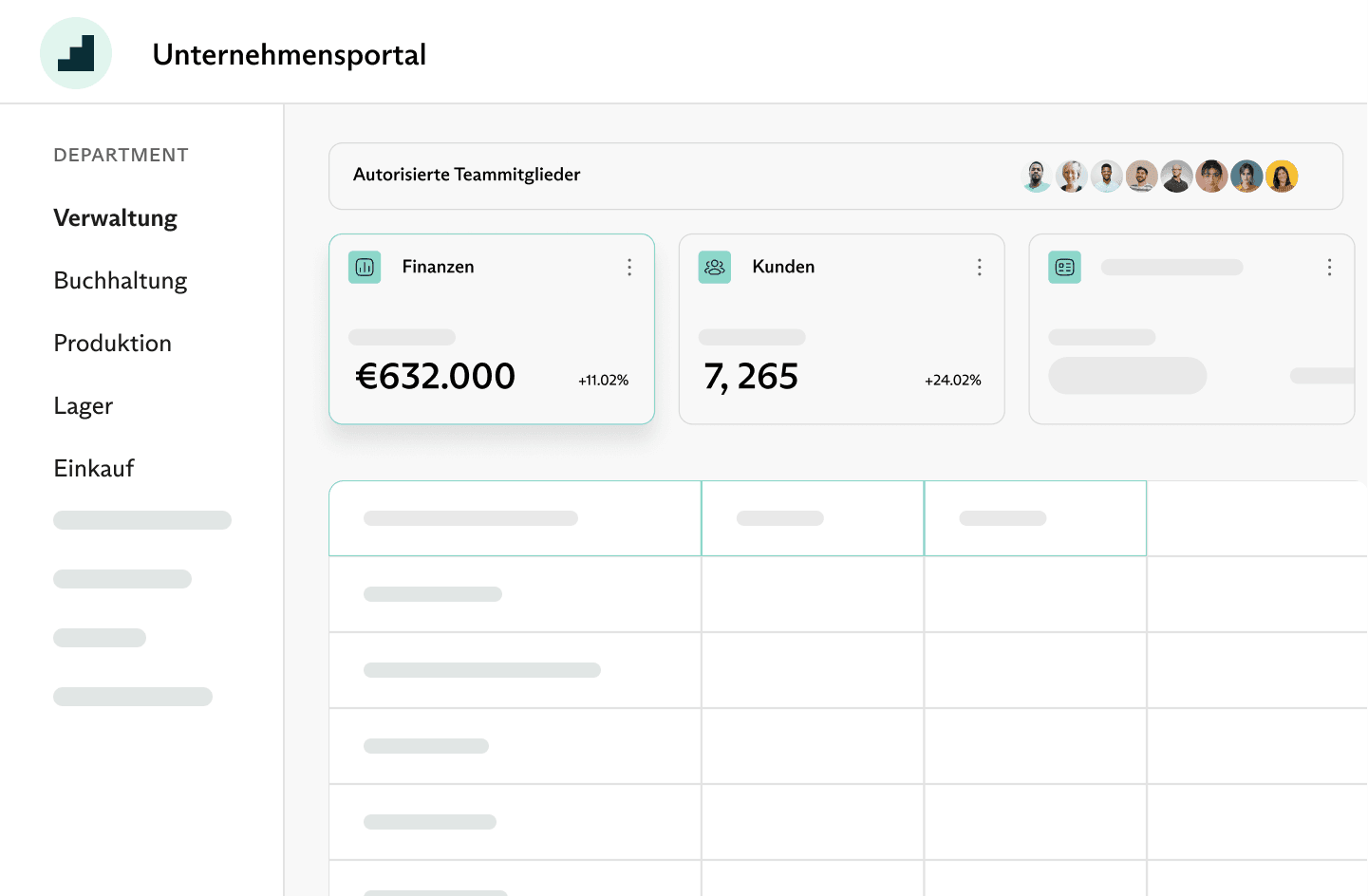Click the third card's ID card icon
The height and width of the screenshot is (896, 1368).
1064,268
